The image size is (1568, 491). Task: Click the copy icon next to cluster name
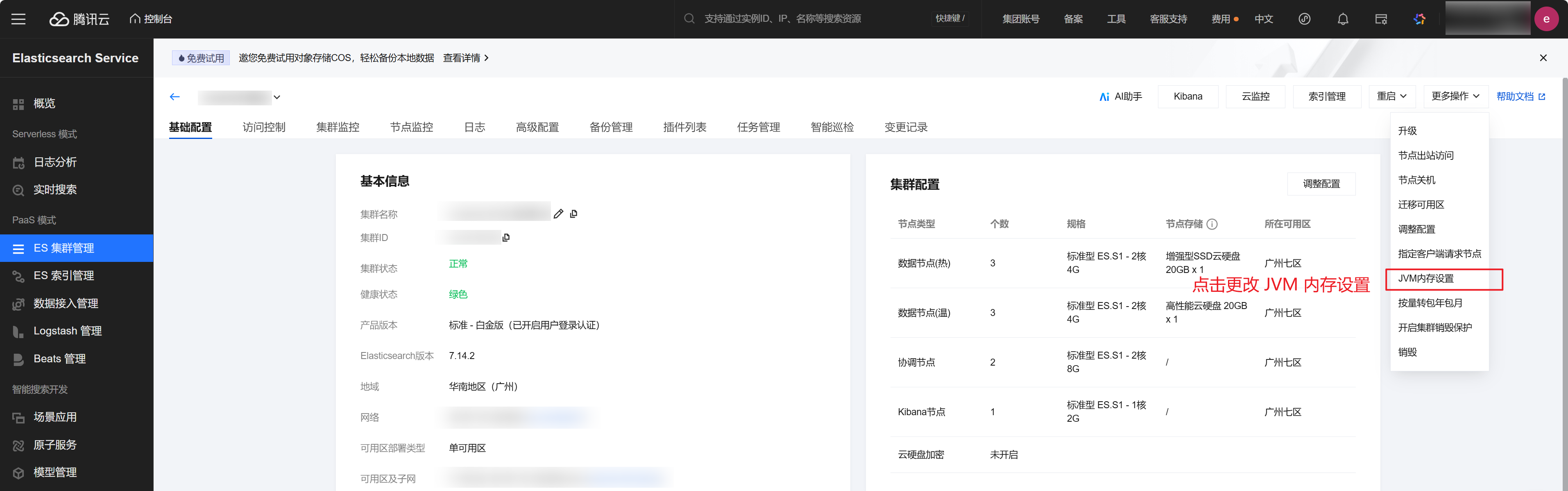(x=573, y=214)
